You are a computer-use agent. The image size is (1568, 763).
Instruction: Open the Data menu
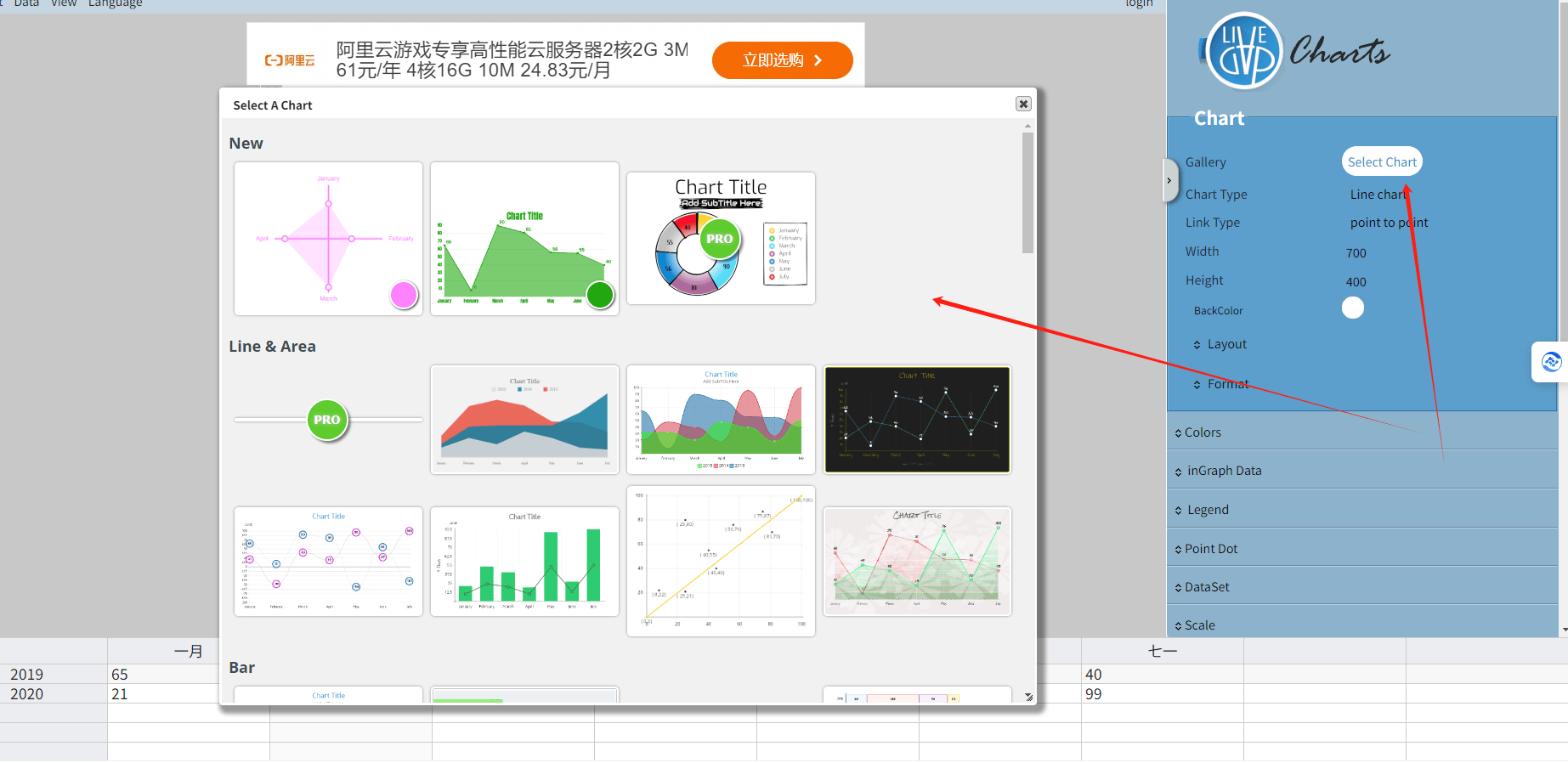click(x=26, y=3)
